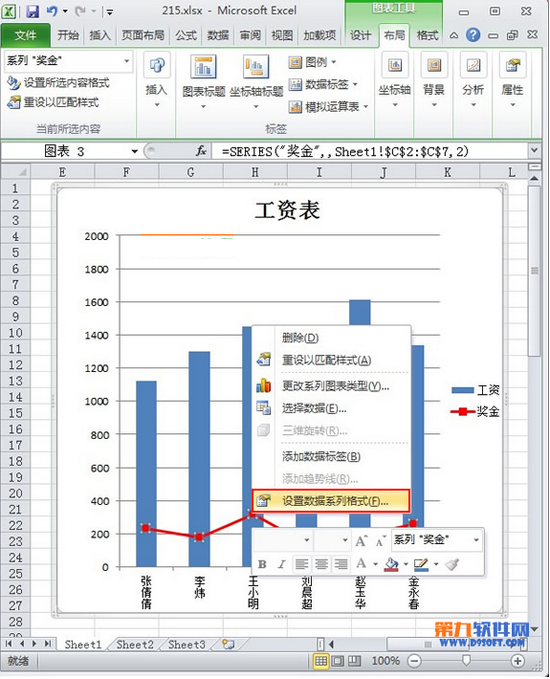Click the 奖金 legend entry

pyautogui.click(x=475, y=411)
